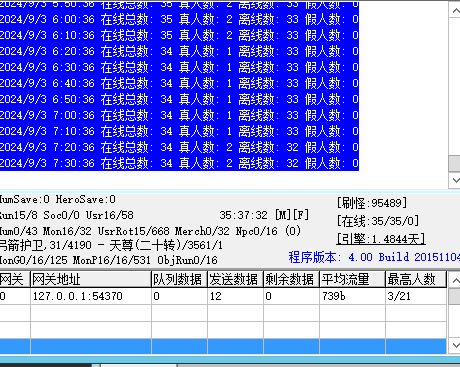The width and height of the screenshot is (460, 367).
Task: Click the UsrRot15/668 status text
Action: pos(134,231)
